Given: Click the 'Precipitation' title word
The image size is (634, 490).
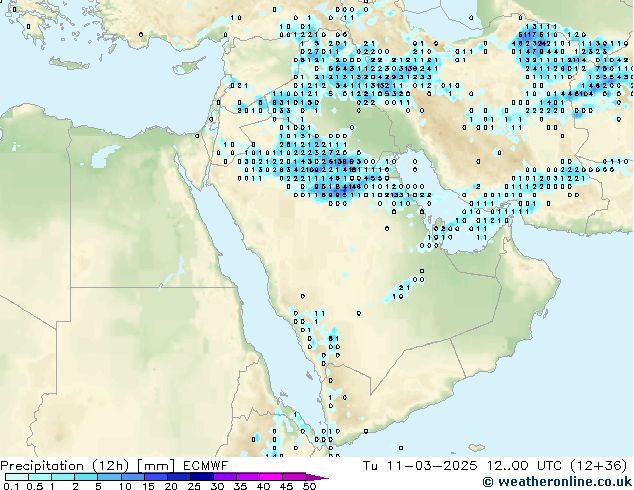Looking at the screenshot, I should click(42, 466).
